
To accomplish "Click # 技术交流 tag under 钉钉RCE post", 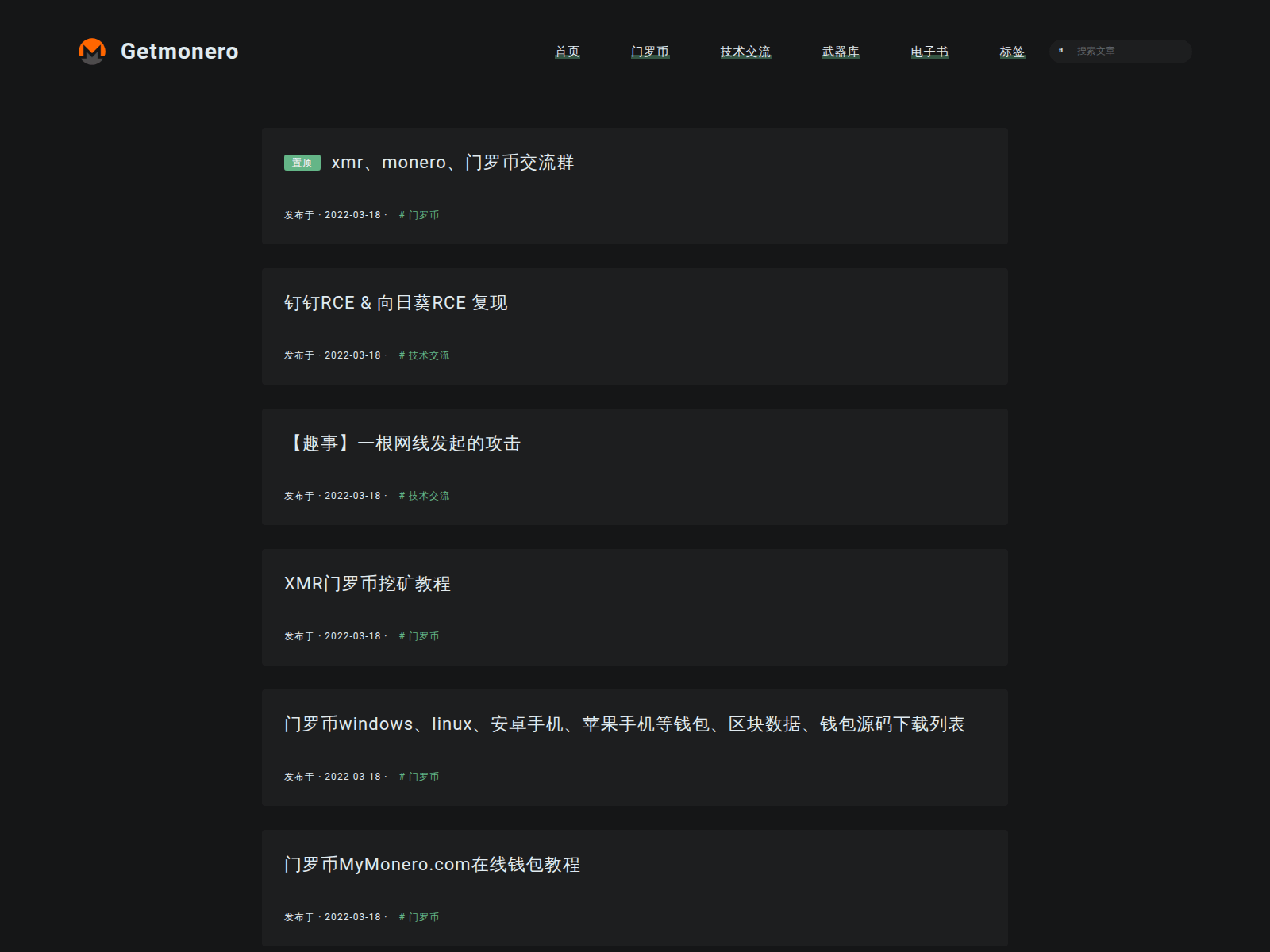I will (424, 355).
